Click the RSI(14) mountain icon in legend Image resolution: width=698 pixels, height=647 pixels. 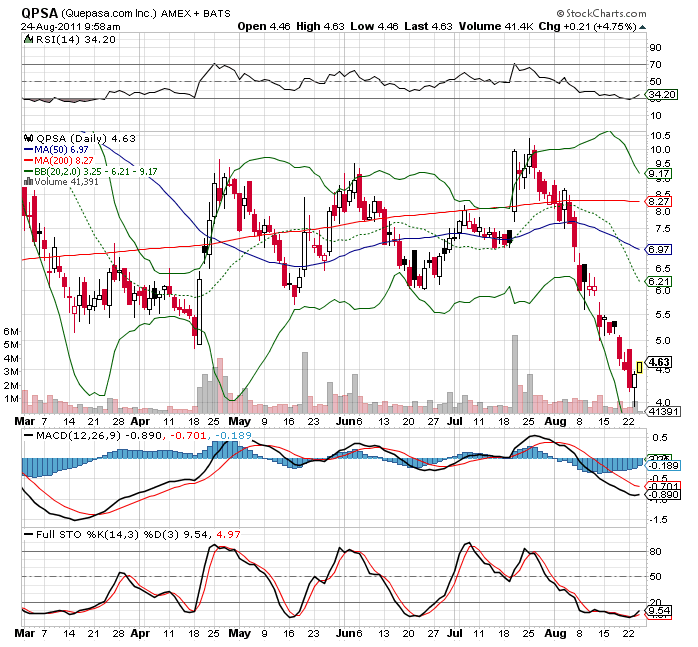27,40
